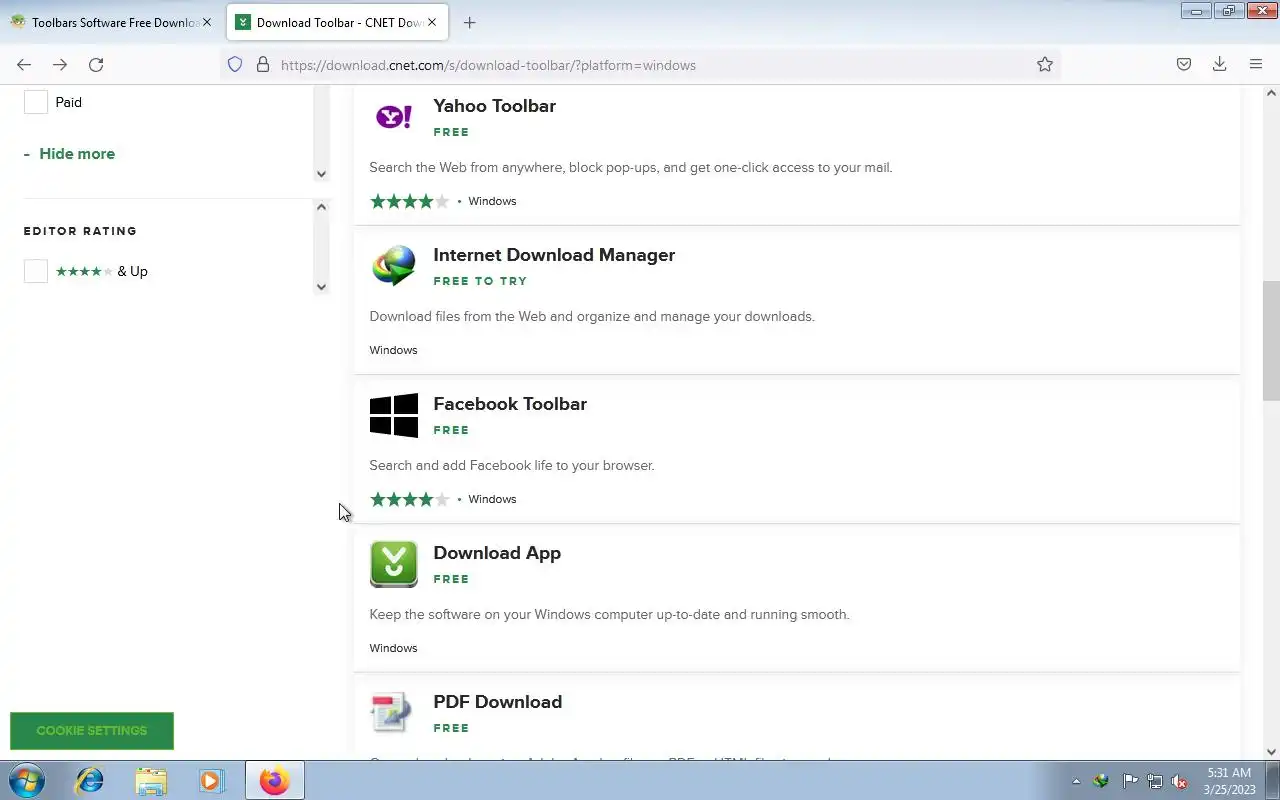The width and height of the screenshot is (1280, 800).
Task: Close the Toolbars Software Free Download tab
Action: click(207, 22)
